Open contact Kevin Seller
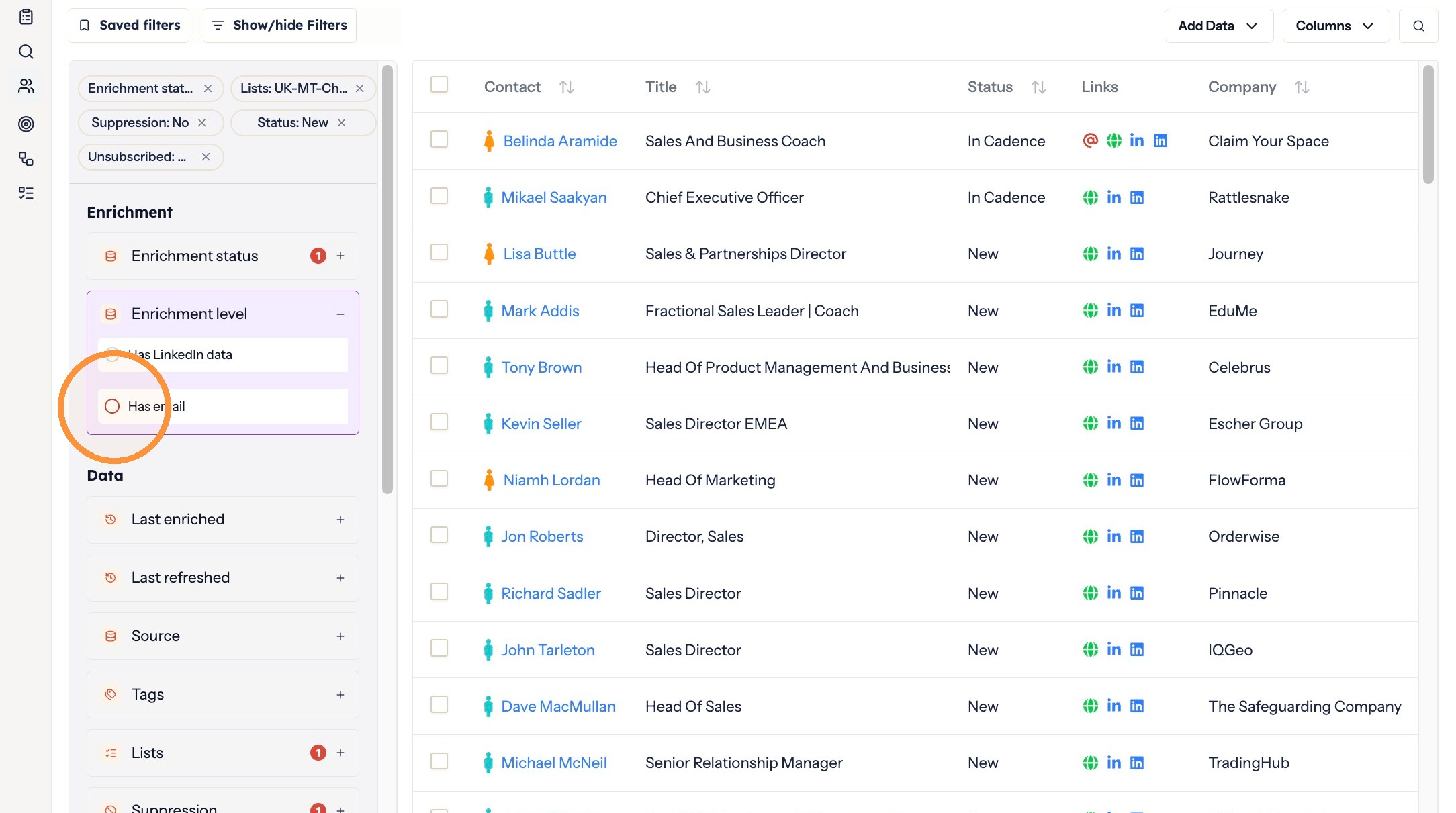Viewport: 1456px width, 813px height. [541, 424]
